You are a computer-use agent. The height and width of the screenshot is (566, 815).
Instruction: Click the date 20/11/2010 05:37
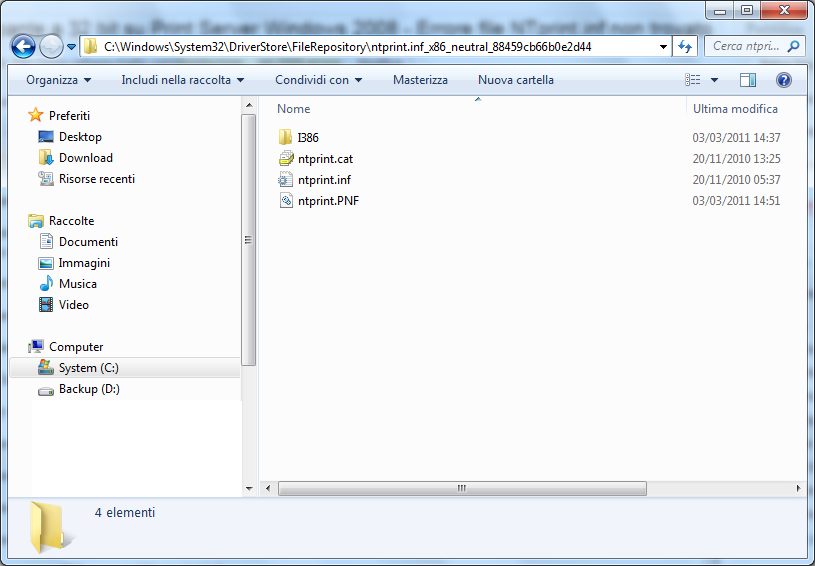pyautogui.click(x=737, y=180)
